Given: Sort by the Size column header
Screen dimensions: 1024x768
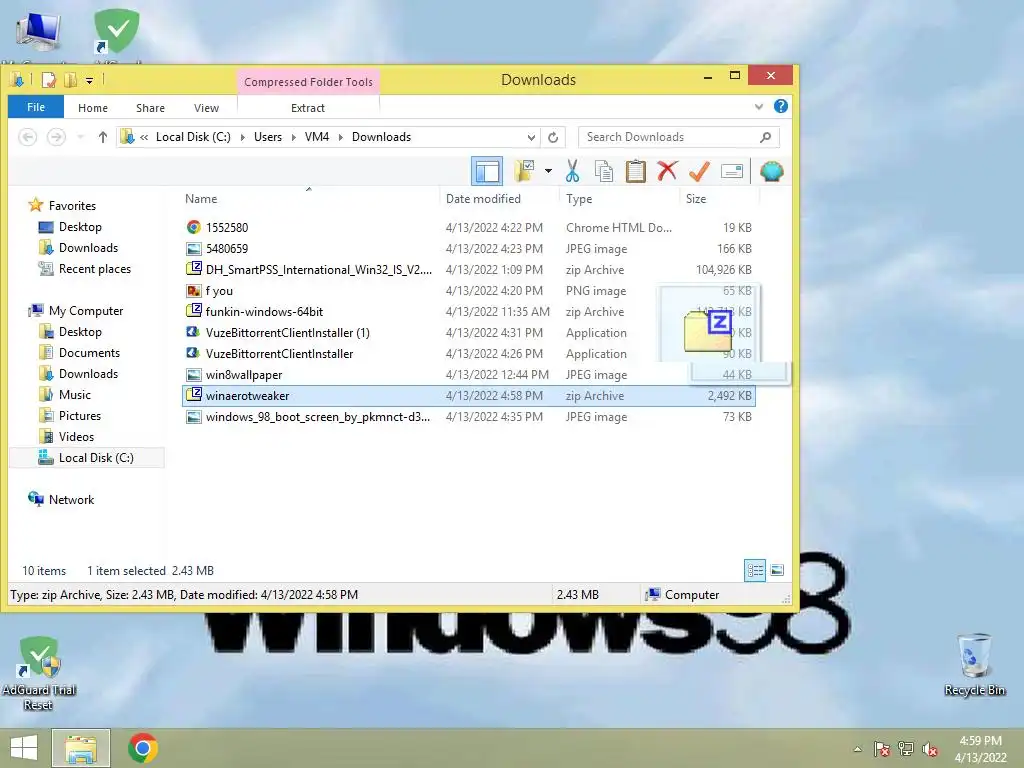Looking at the screenshot, I should pyautogui.click(x=696, y=199).
